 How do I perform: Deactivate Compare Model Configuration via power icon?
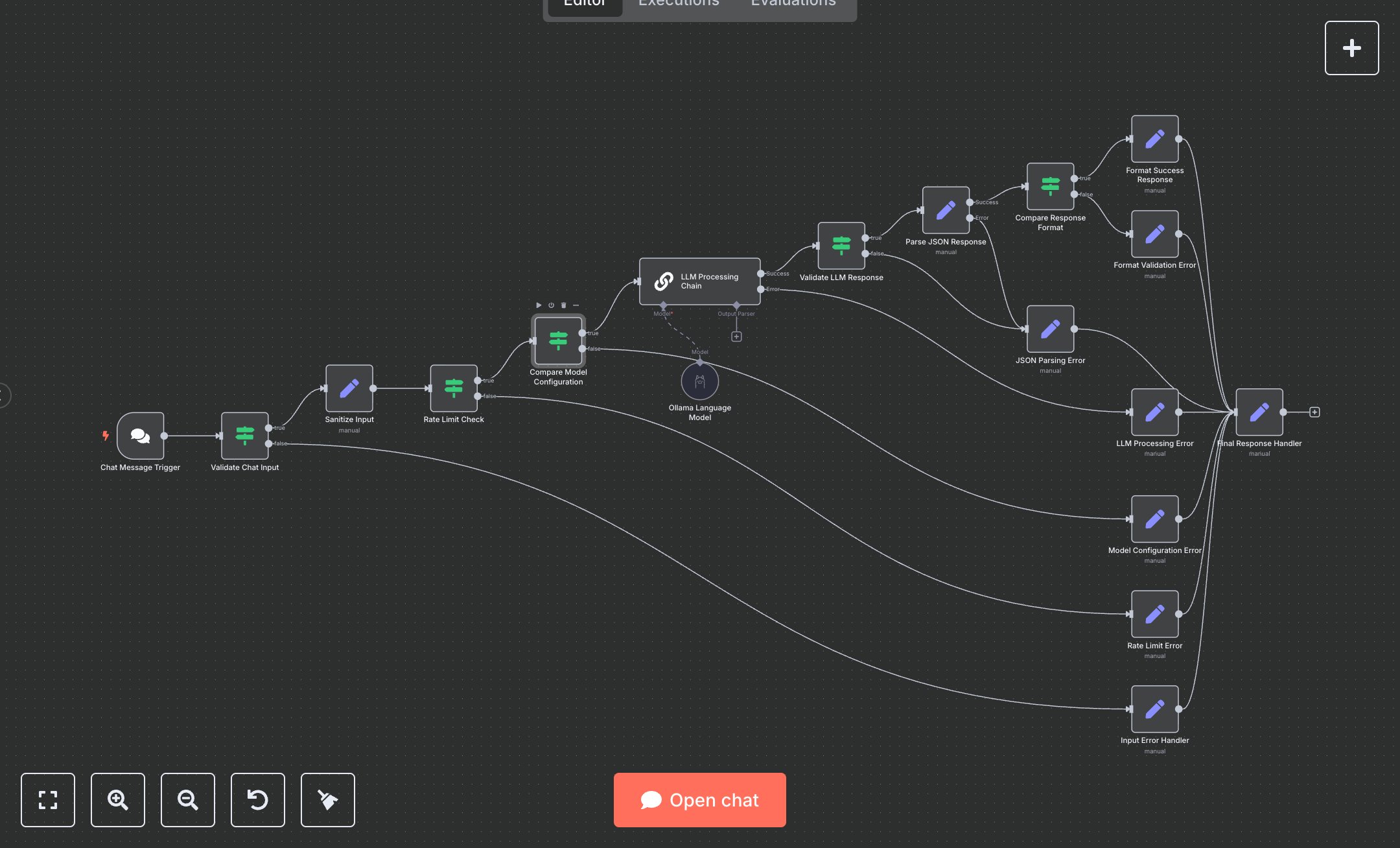(551, 305)
